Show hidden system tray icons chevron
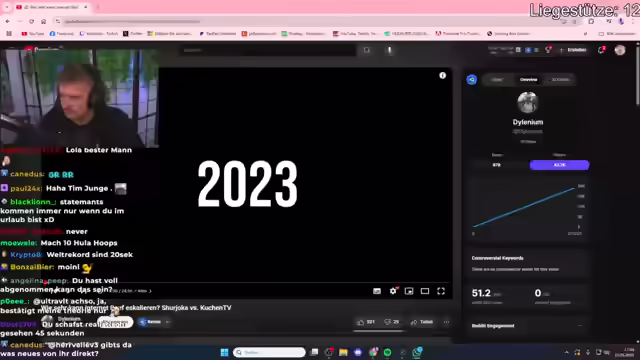Image resolution: width=640 pixels, height=360 pixels. 567,352
